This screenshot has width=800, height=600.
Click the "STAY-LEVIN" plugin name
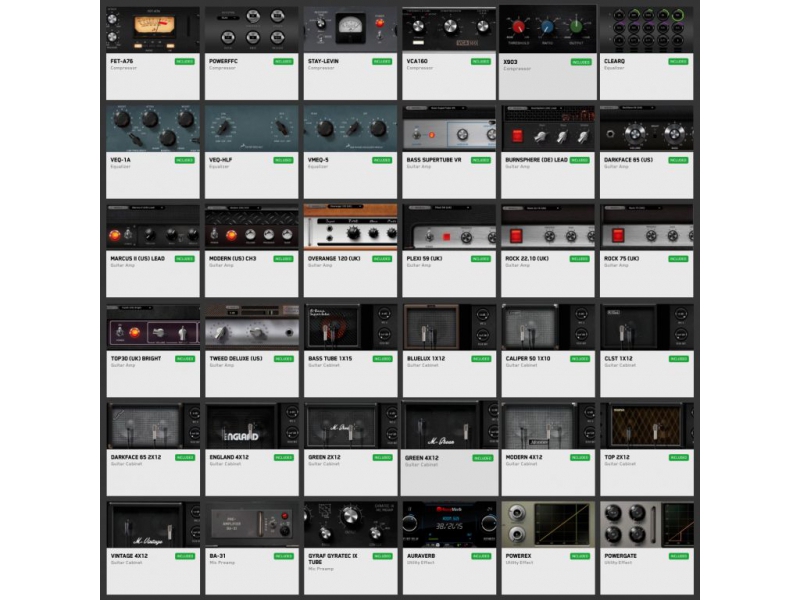323,61
